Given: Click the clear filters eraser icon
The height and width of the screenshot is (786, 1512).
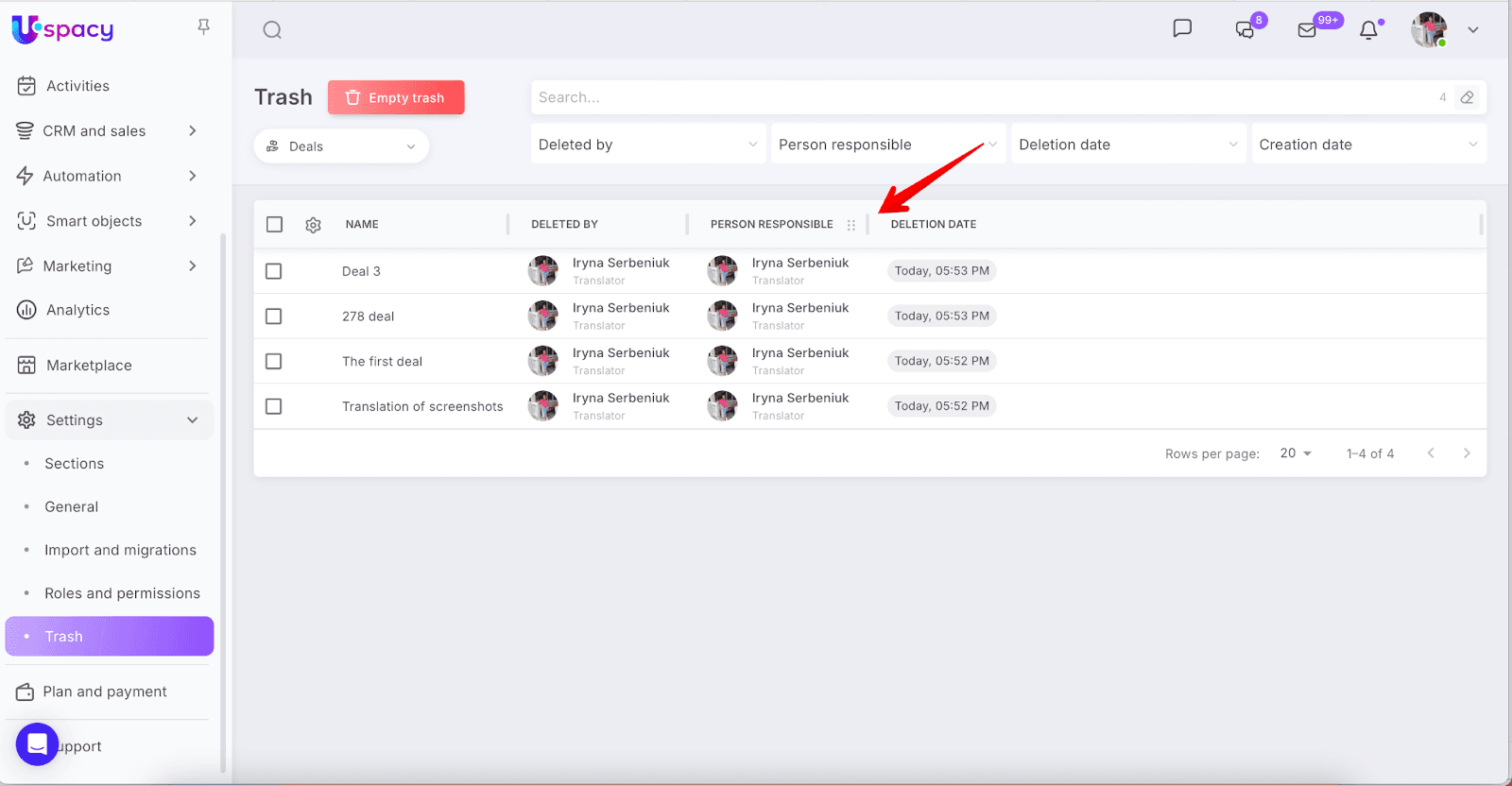Looking at the screenshot, I should (1467, 97).
